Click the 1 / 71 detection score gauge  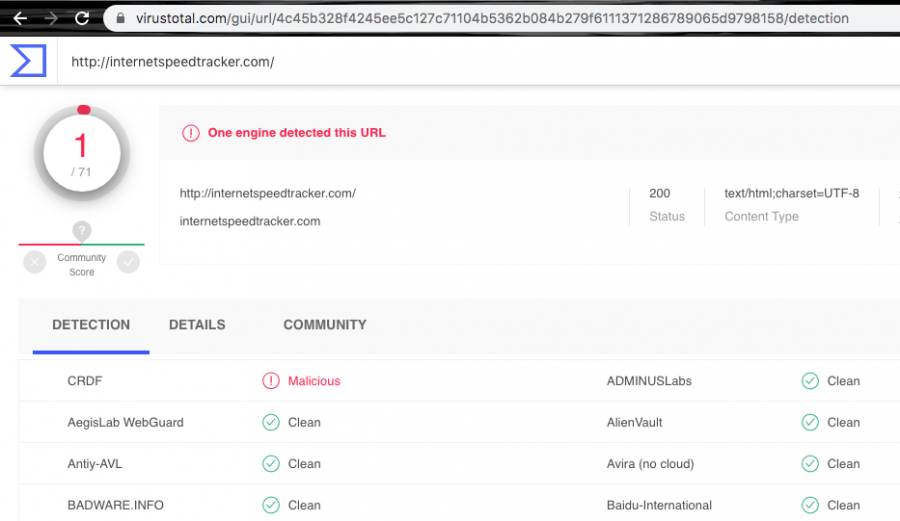coord(82,154)
